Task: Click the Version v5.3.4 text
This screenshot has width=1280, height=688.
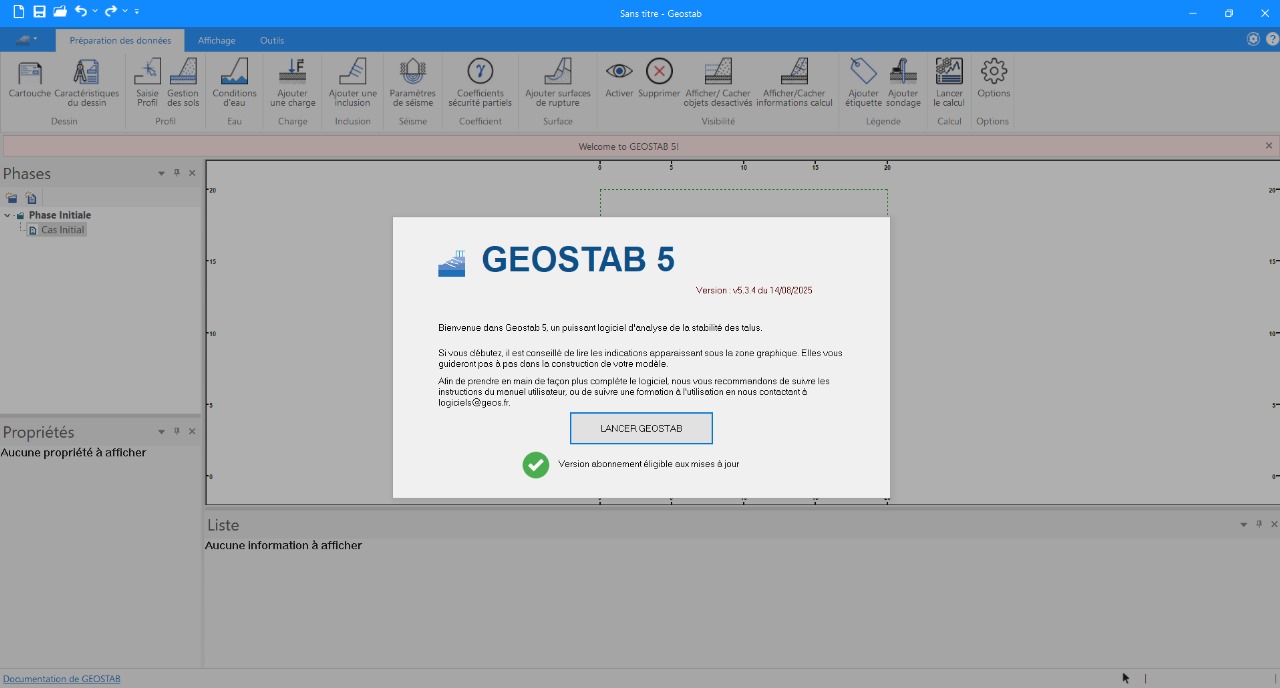Action: point(754,290)
